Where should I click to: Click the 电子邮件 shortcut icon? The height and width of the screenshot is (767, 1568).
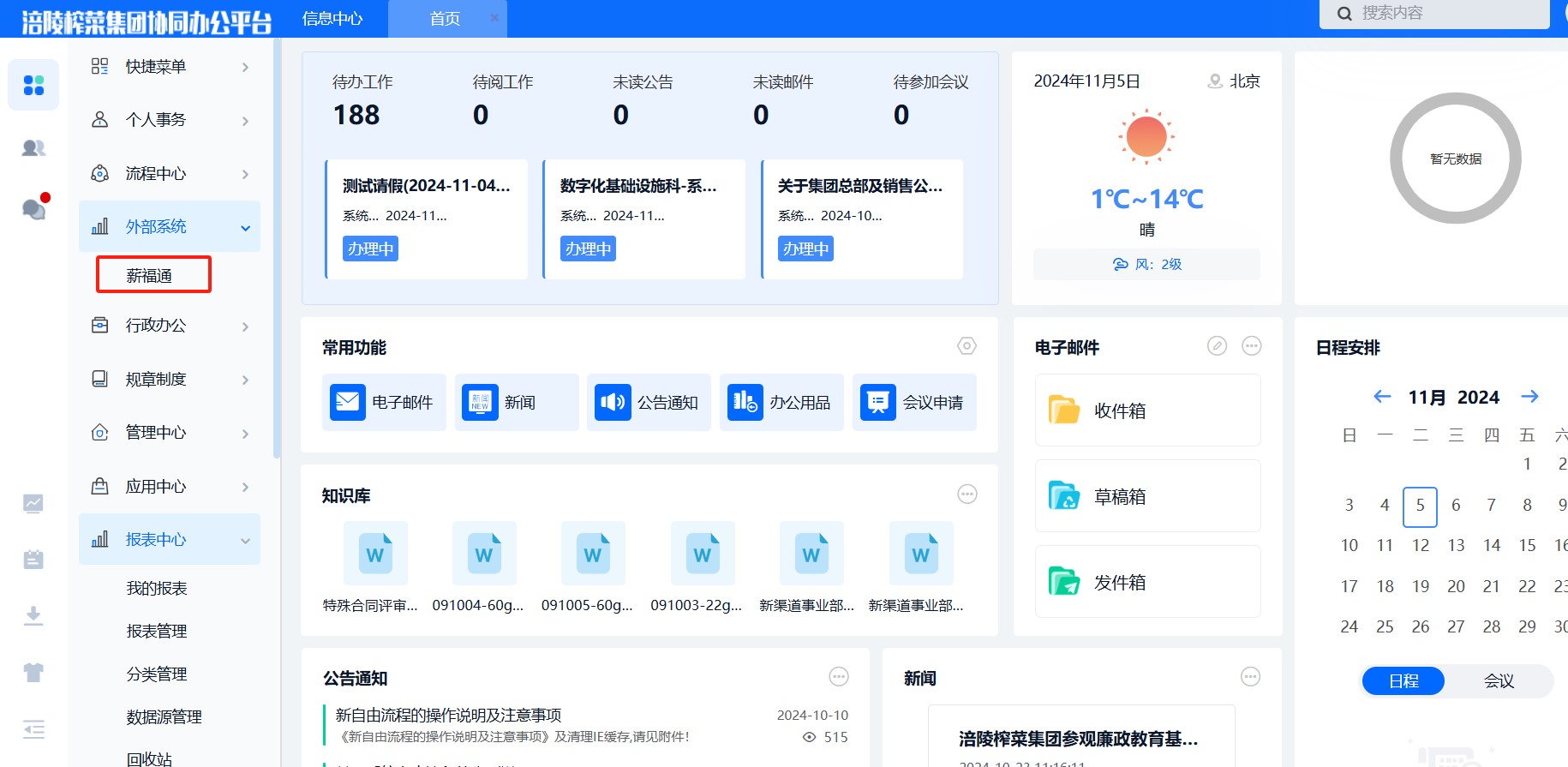coord(348,402)
